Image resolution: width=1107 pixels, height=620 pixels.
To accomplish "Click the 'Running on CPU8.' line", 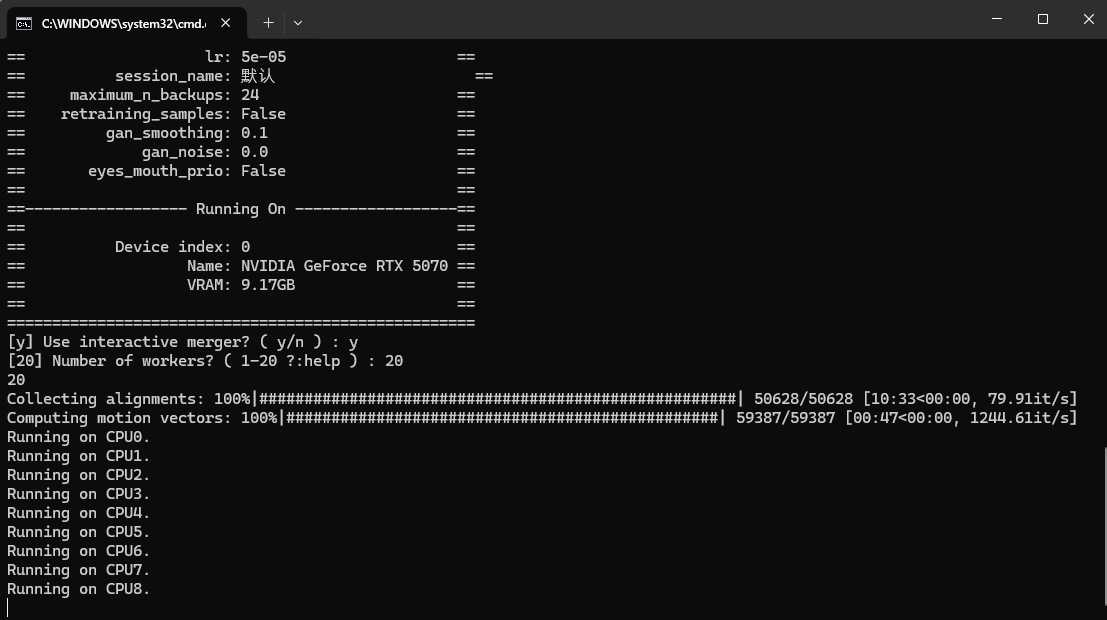I will point(78,589).
